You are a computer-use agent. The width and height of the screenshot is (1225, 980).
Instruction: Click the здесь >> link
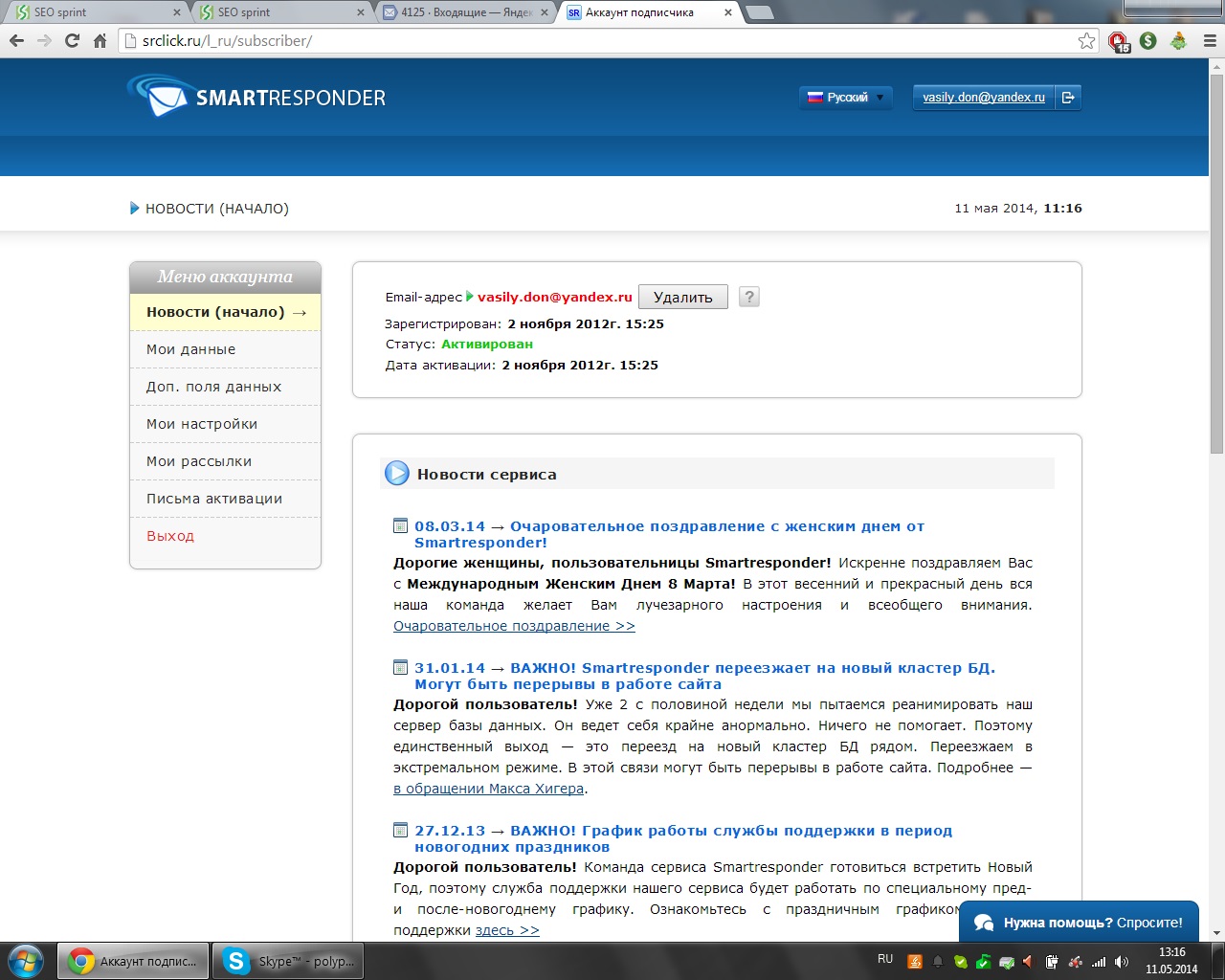(x=507, y=930)
